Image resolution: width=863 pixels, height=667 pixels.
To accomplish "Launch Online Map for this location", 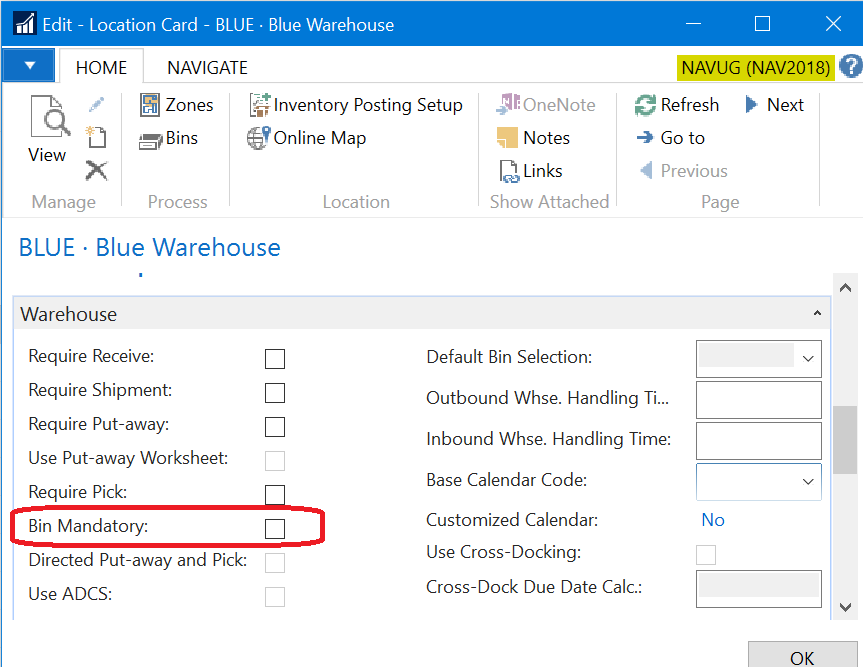I will [x=307, y=138].
